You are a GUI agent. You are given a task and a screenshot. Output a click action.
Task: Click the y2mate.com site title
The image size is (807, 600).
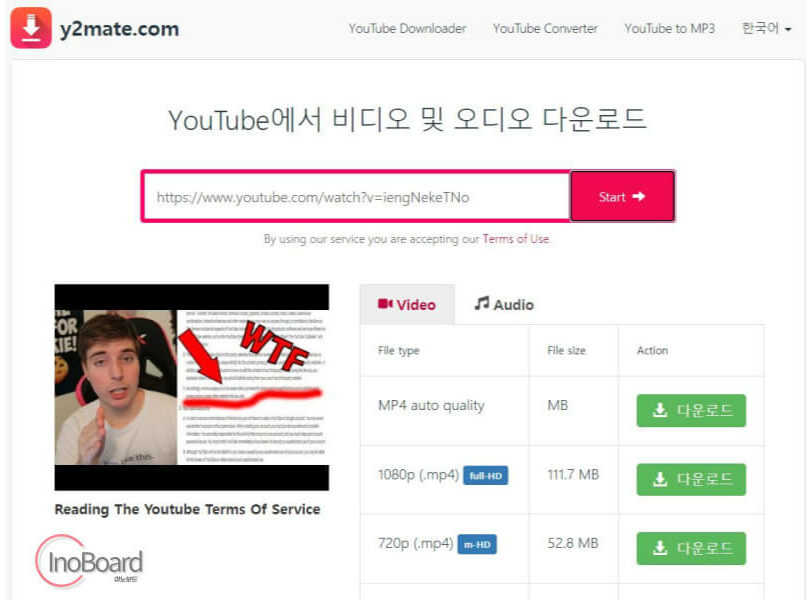(119, 29)
